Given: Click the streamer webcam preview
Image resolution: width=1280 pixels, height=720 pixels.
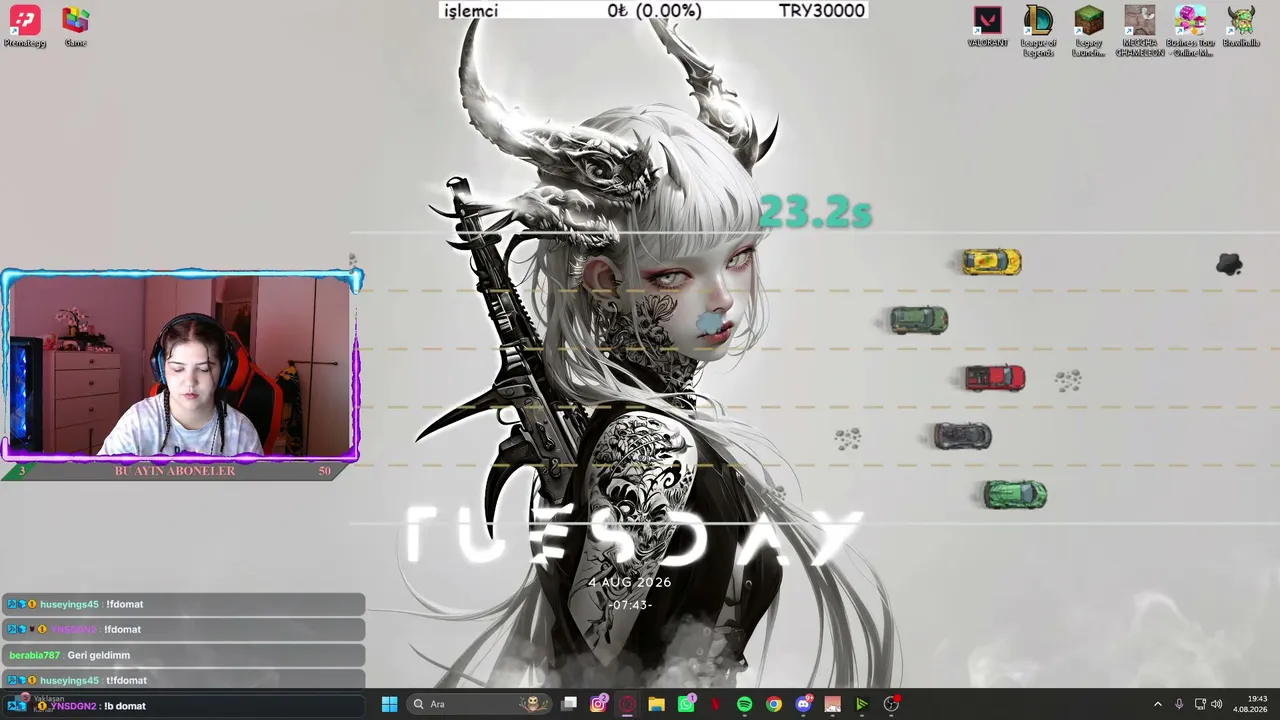Looking at the screenshot, I should click(181, 366).
